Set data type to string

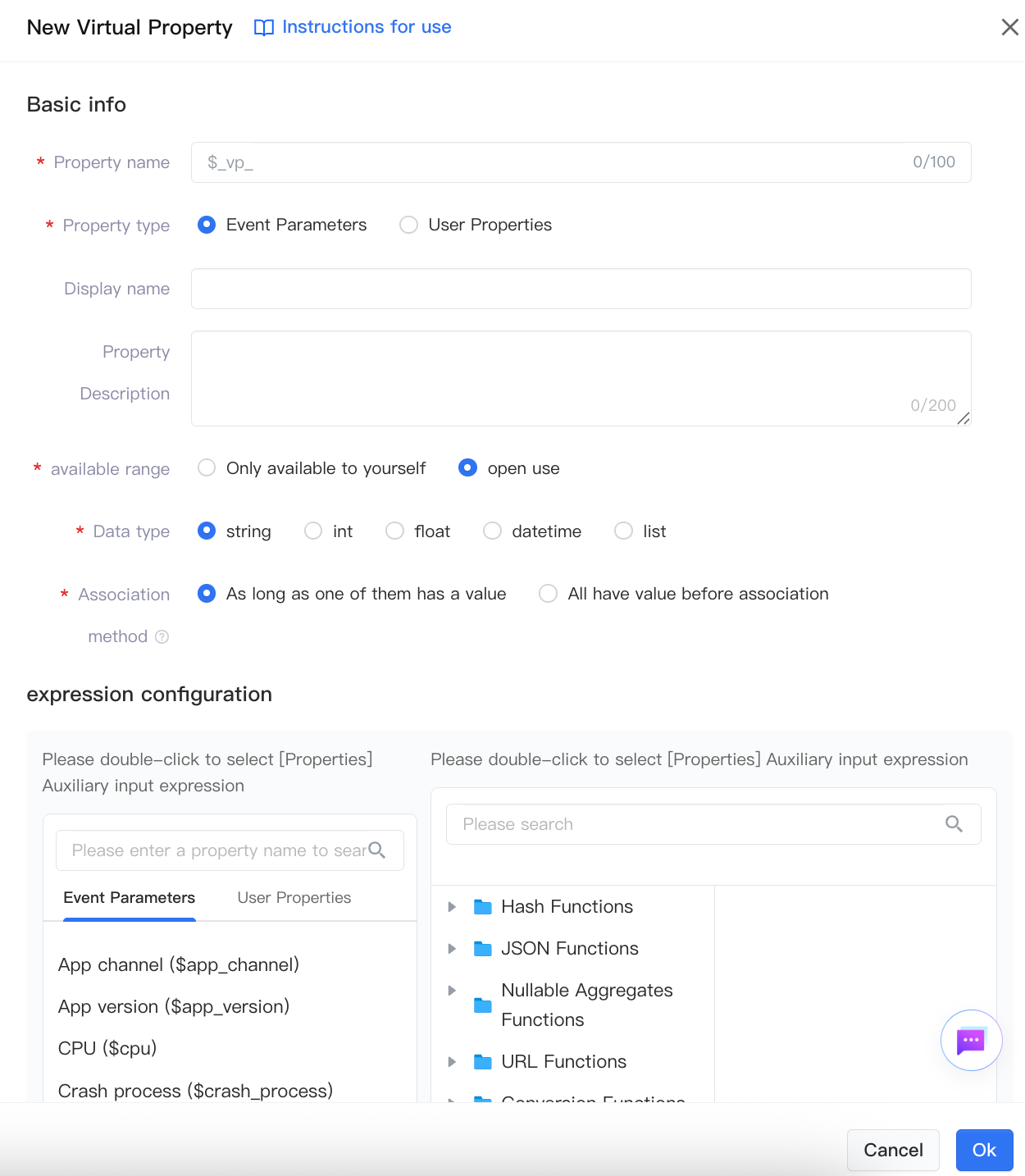click(x=207, y=531)
